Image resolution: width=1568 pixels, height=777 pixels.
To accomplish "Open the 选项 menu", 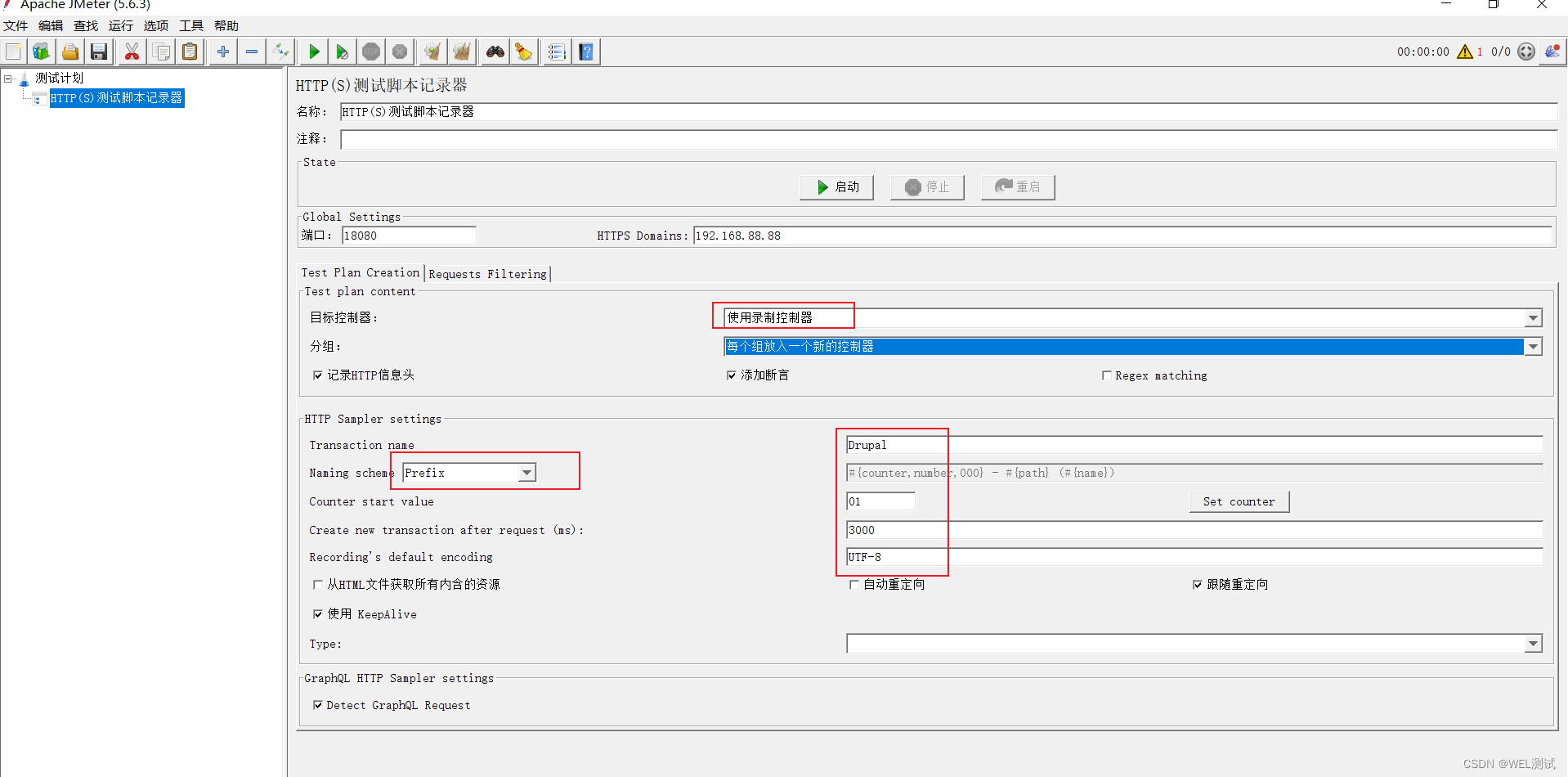I will click(x=156, y=26).
